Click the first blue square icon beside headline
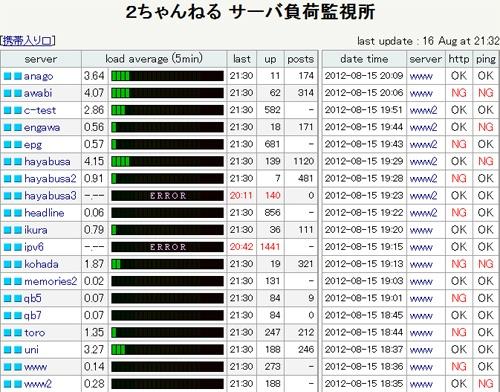 (7, 213)
